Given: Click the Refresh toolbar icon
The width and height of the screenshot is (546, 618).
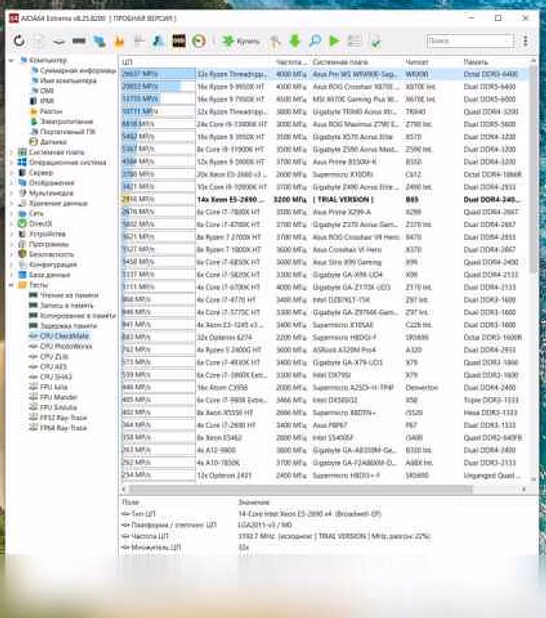Looking at the screenshot, I should click(x=19, y=41).
